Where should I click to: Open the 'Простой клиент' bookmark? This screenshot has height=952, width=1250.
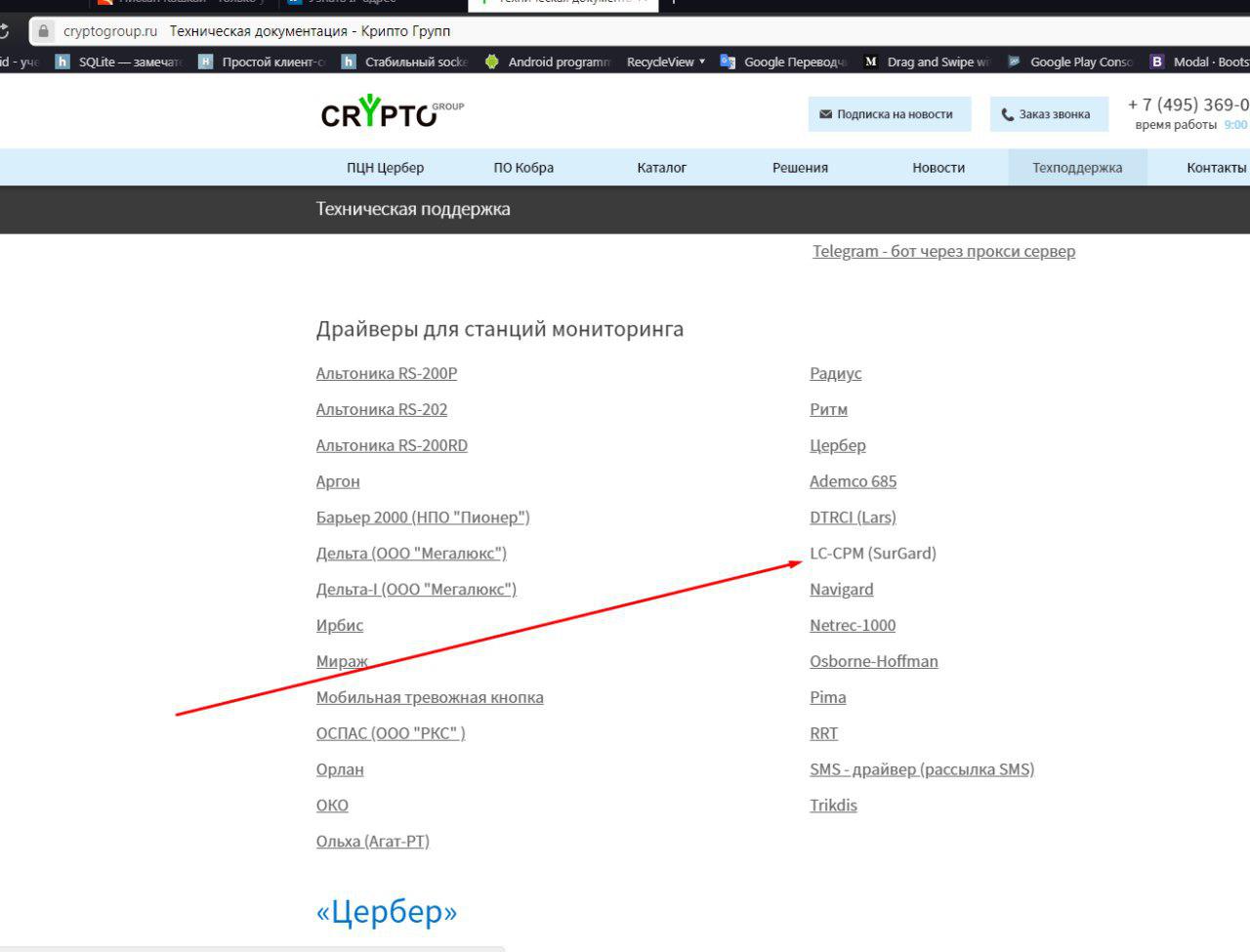coord(262,62)
